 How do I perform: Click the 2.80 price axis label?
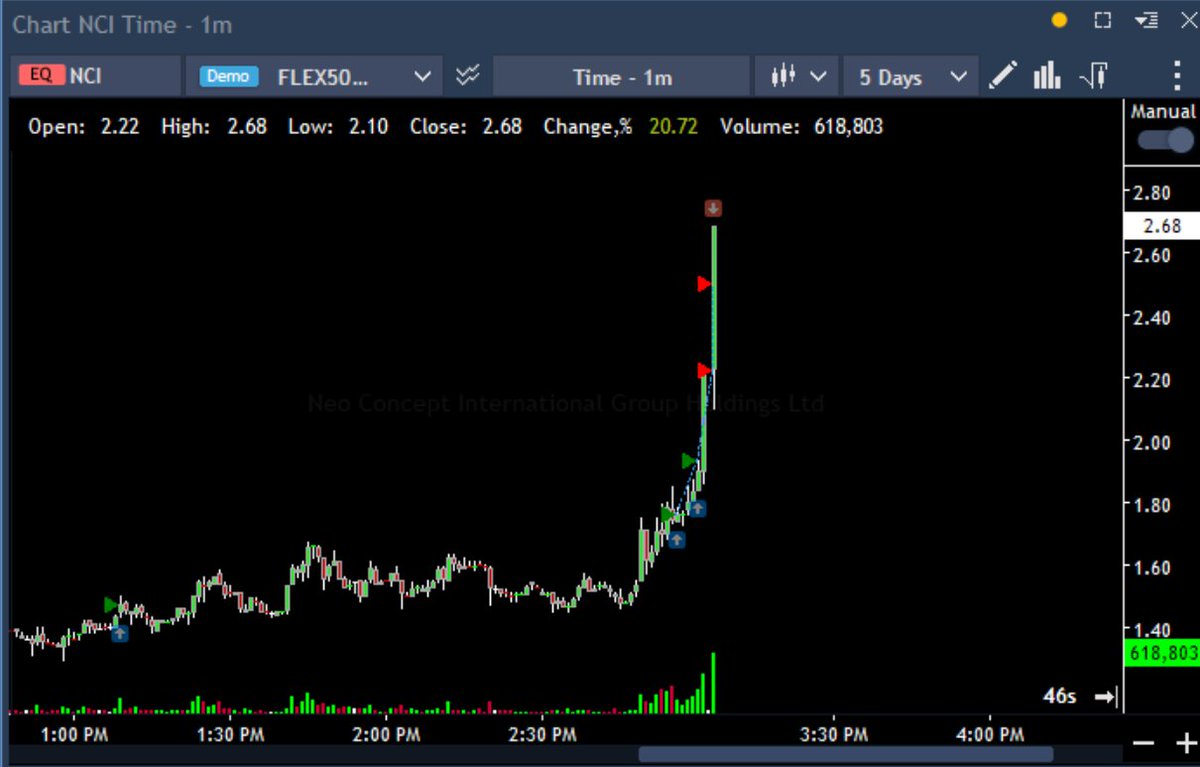[1152, 193]
